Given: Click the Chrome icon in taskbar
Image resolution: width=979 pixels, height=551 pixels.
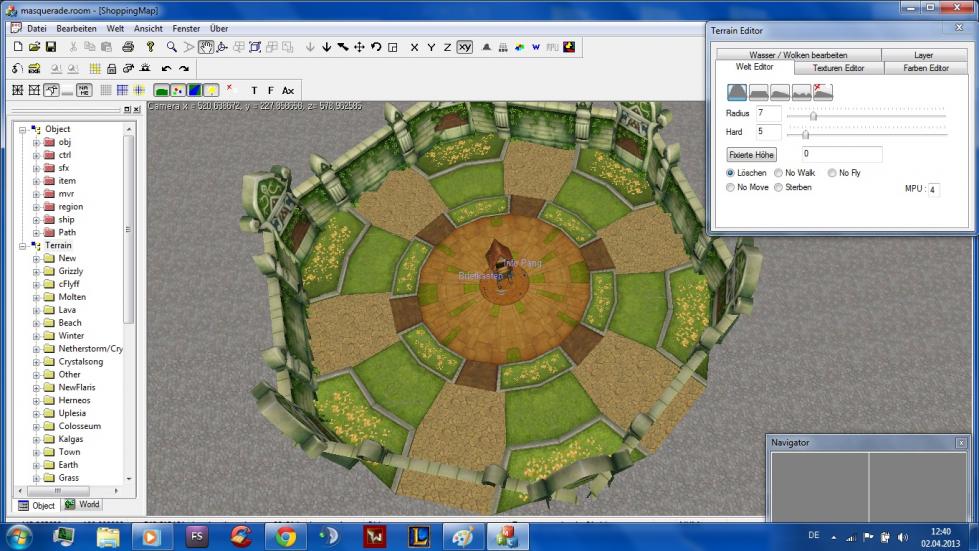Looking at the screenshot, I should point(286,537).
